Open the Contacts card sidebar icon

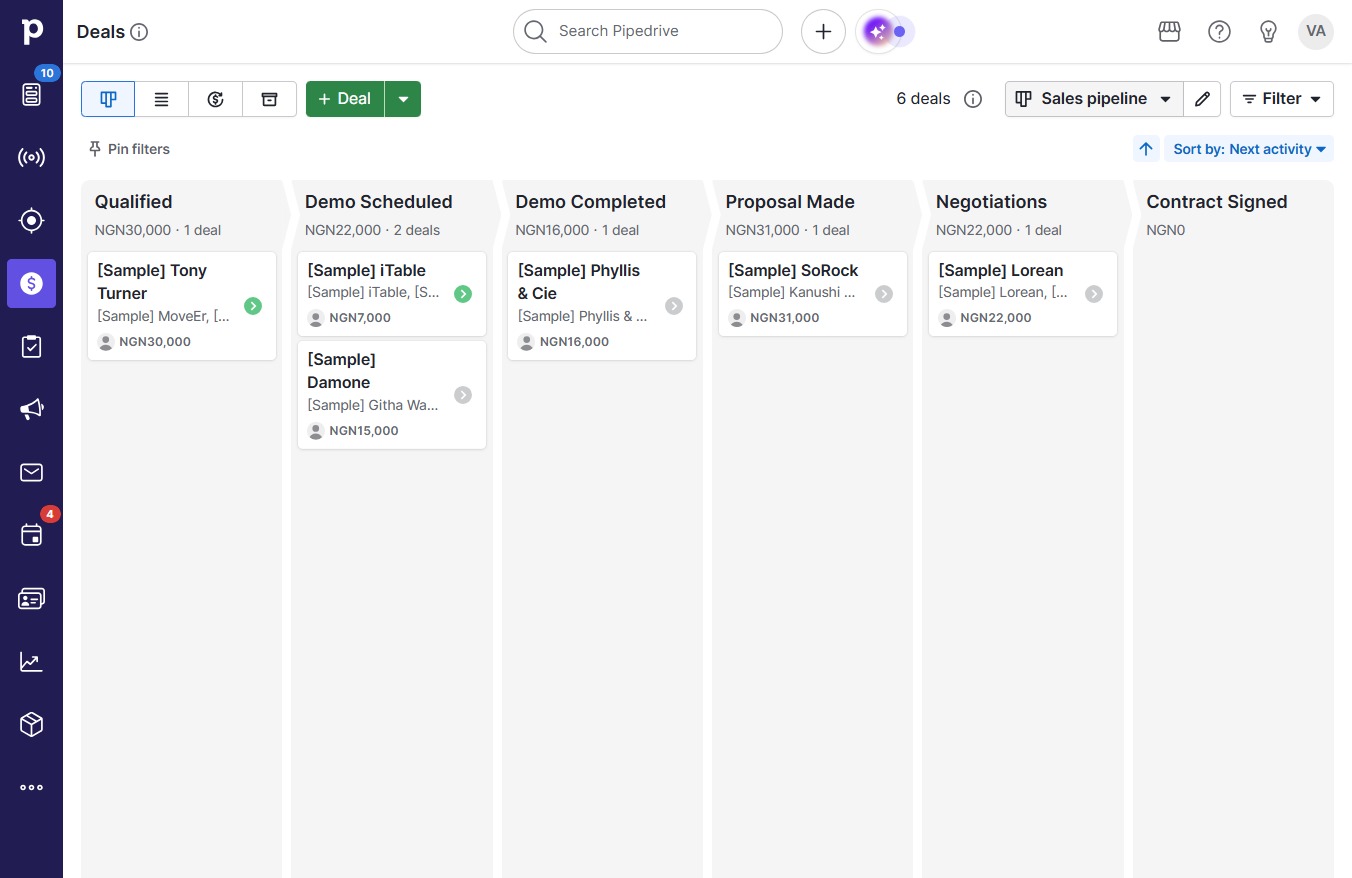coord(32,598)
